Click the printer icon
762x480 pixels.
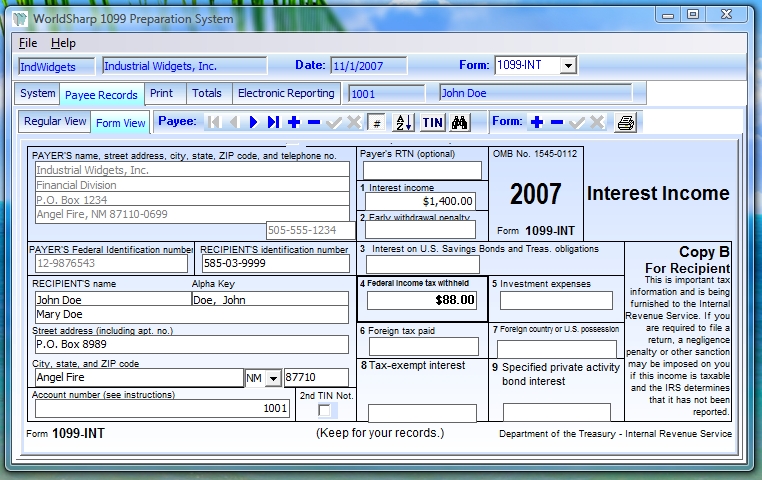tap(625, 123)
